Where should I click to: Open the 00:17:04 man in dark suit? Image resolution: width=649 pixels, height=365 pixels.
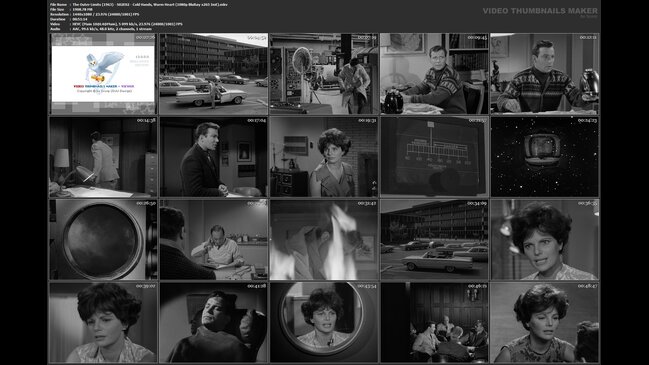[213, 156]
